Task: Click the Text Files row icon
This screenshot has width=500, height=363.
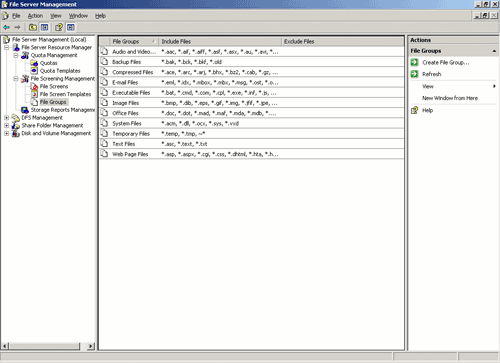Action: pos(105,144)
